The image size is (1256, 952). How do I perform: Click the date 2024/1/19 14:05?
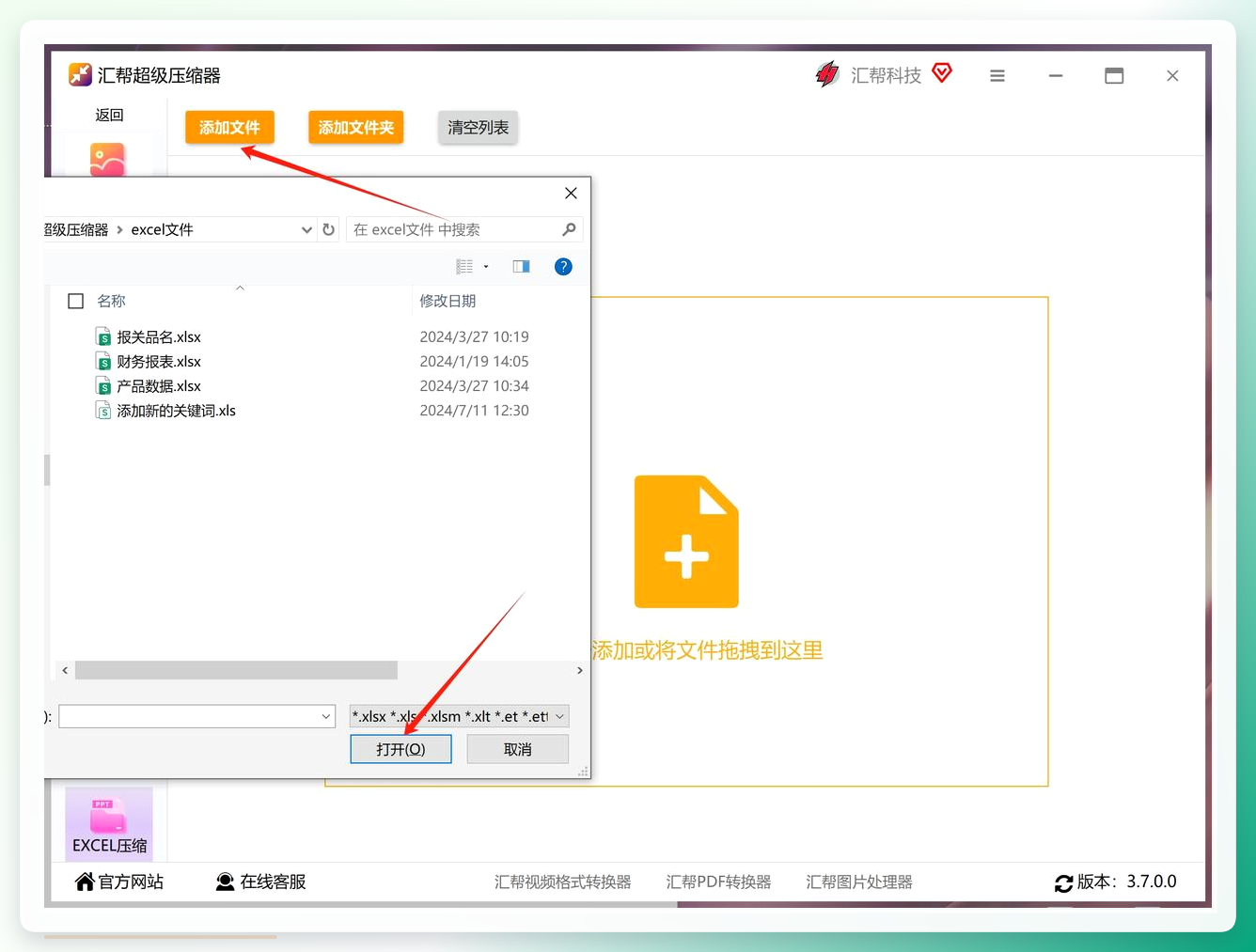coord(474,362)
